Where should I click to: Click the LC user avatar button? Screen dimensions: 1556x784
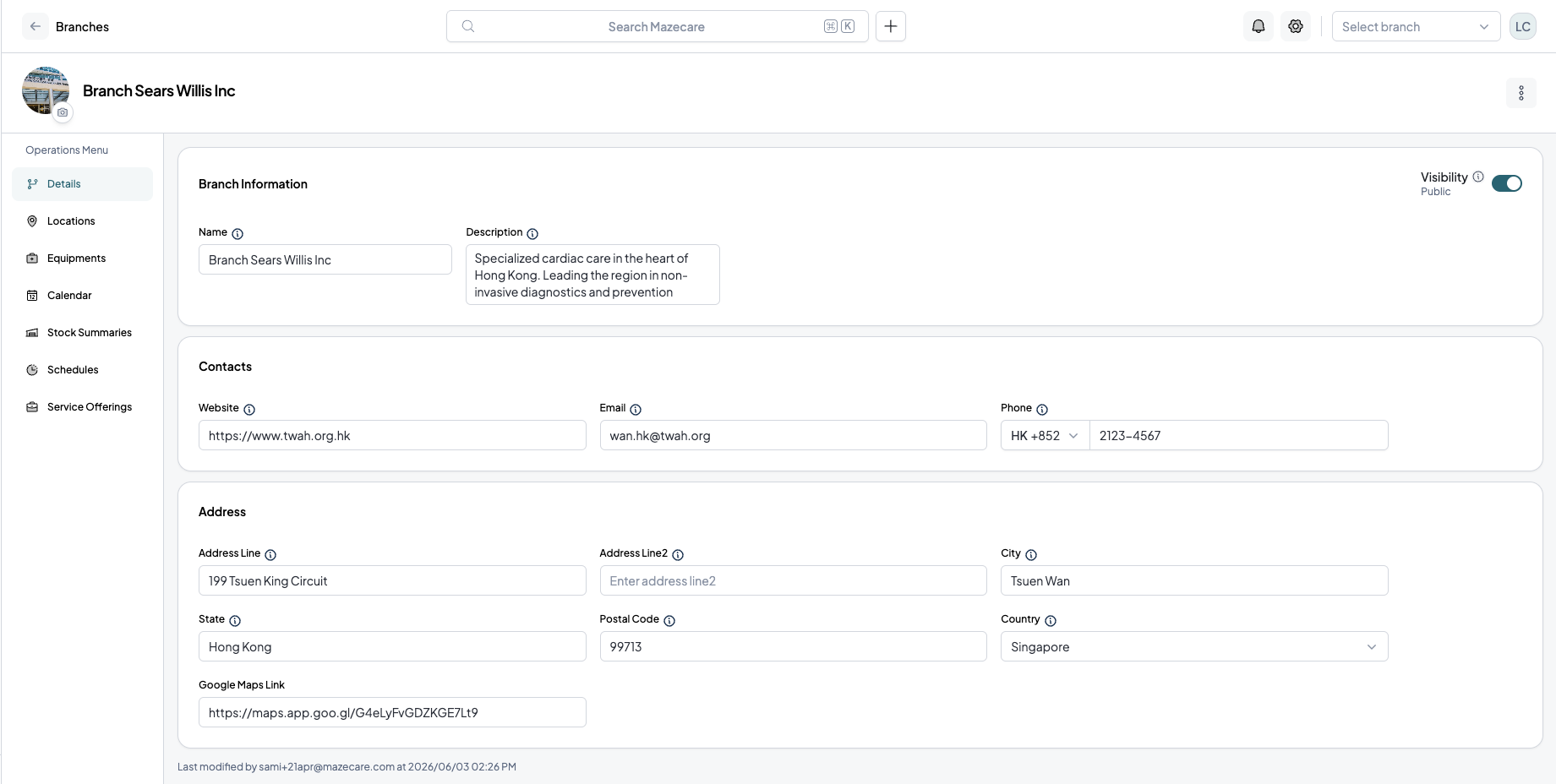1523,26
